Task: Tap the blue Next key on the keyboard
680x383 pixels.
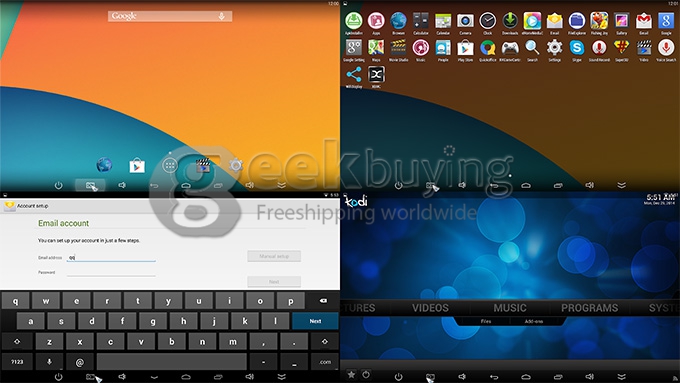Action: 315,321
